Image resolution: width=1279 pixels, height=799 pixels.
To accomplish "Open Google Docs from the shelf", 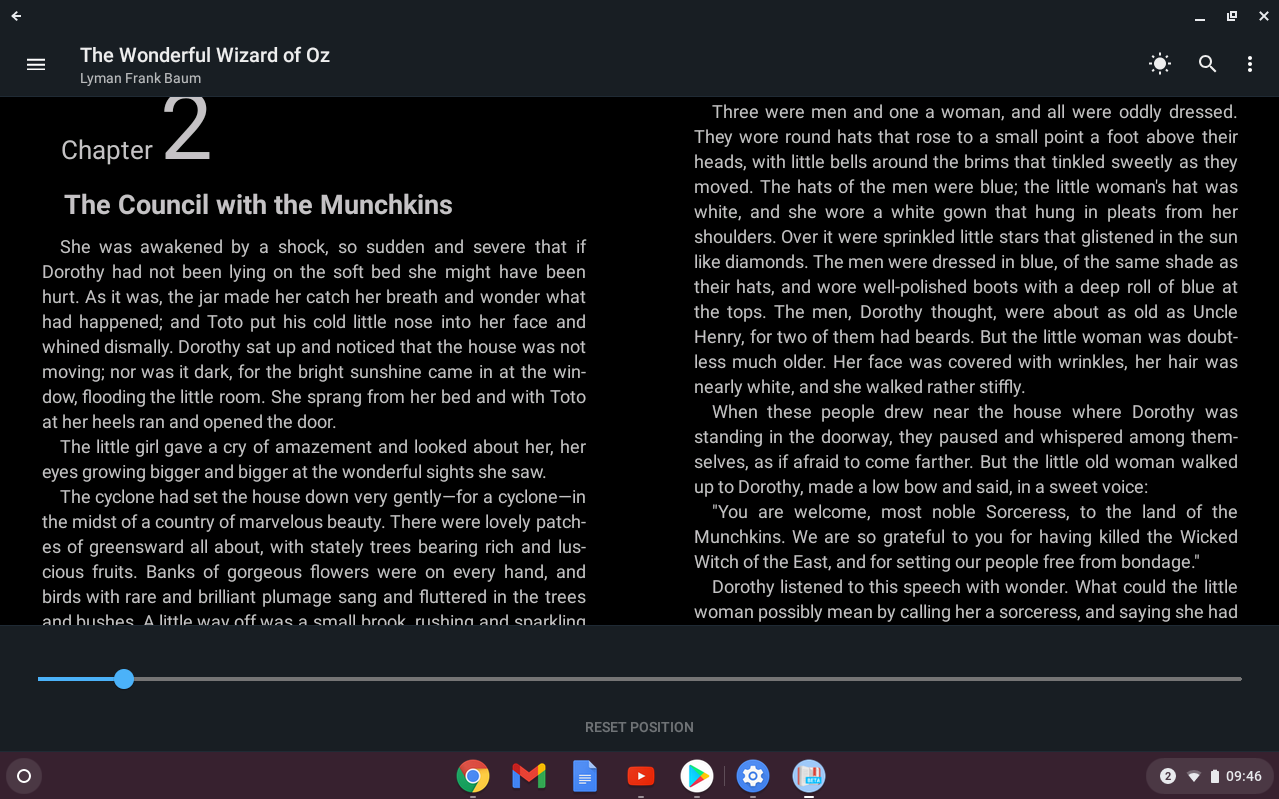I will (x=585, y=776).
